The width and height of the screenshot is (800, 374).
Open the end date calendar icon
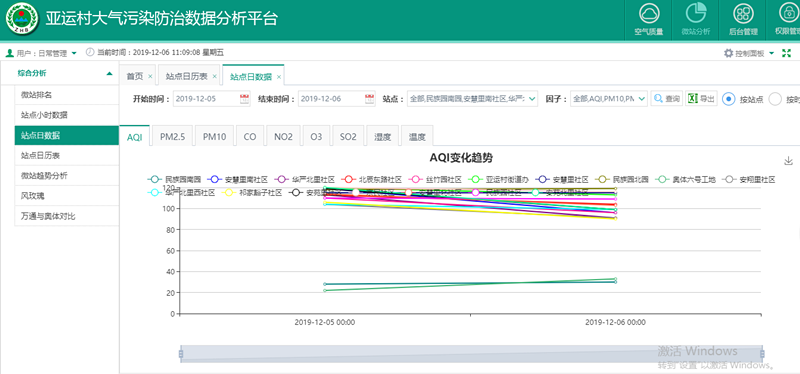[369, 99]
